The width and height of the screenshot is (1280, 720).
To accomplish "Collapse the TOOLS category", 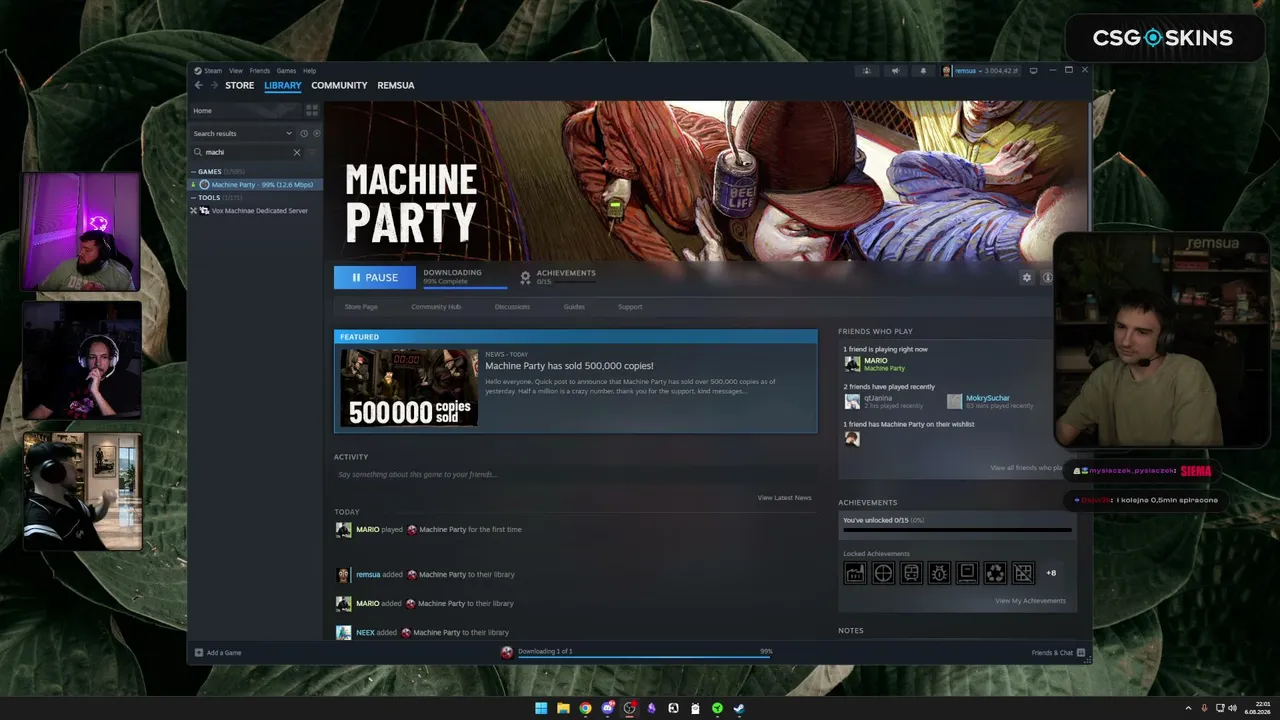I will (x=209, y=197).
